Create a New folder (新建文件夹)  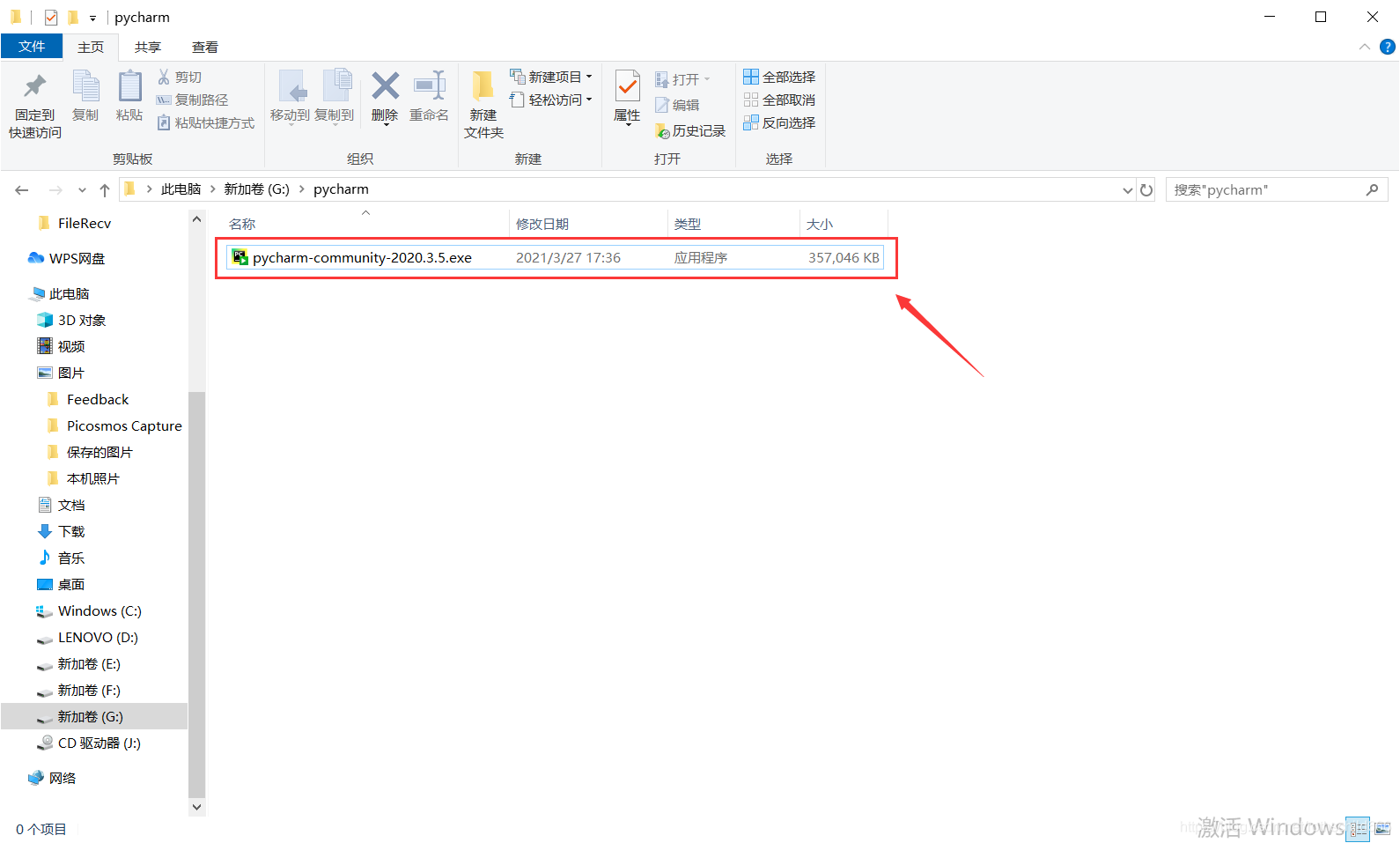point(483,106)
